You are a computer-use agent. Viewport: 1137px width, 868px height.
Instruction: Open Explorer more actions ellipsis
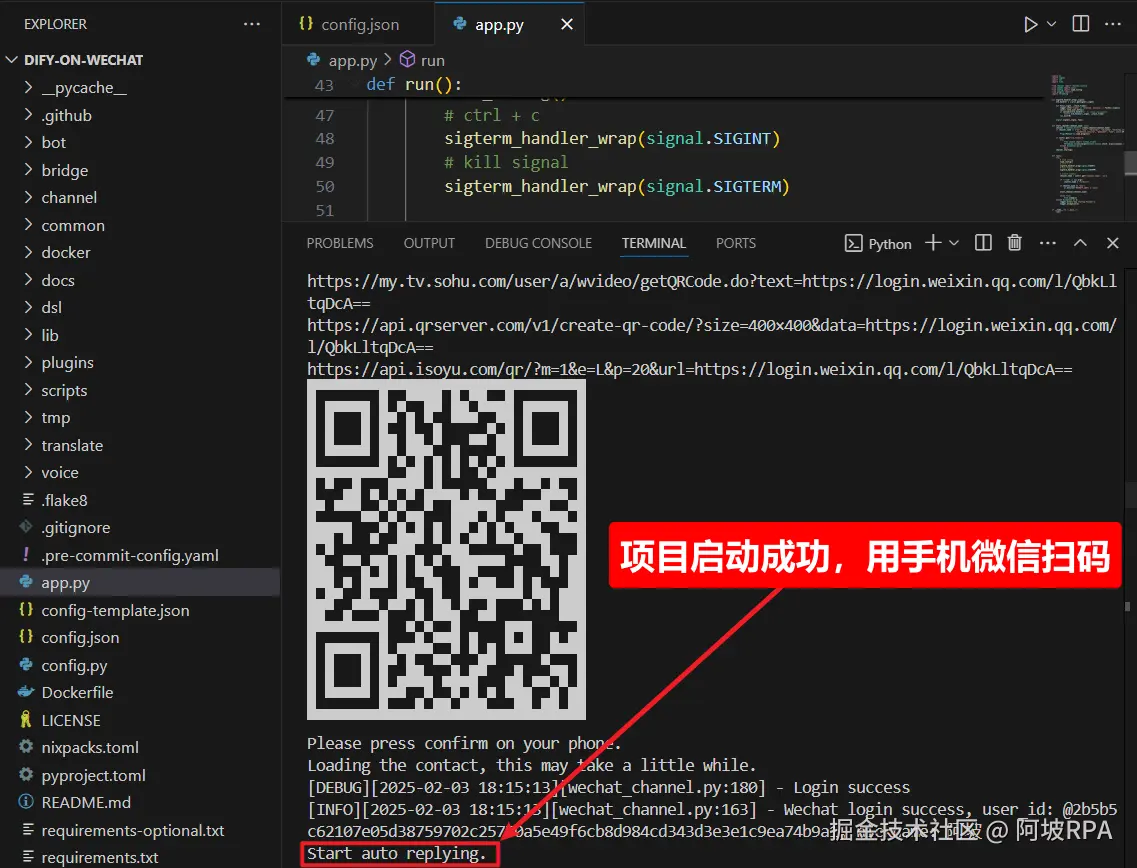[252, 24]
